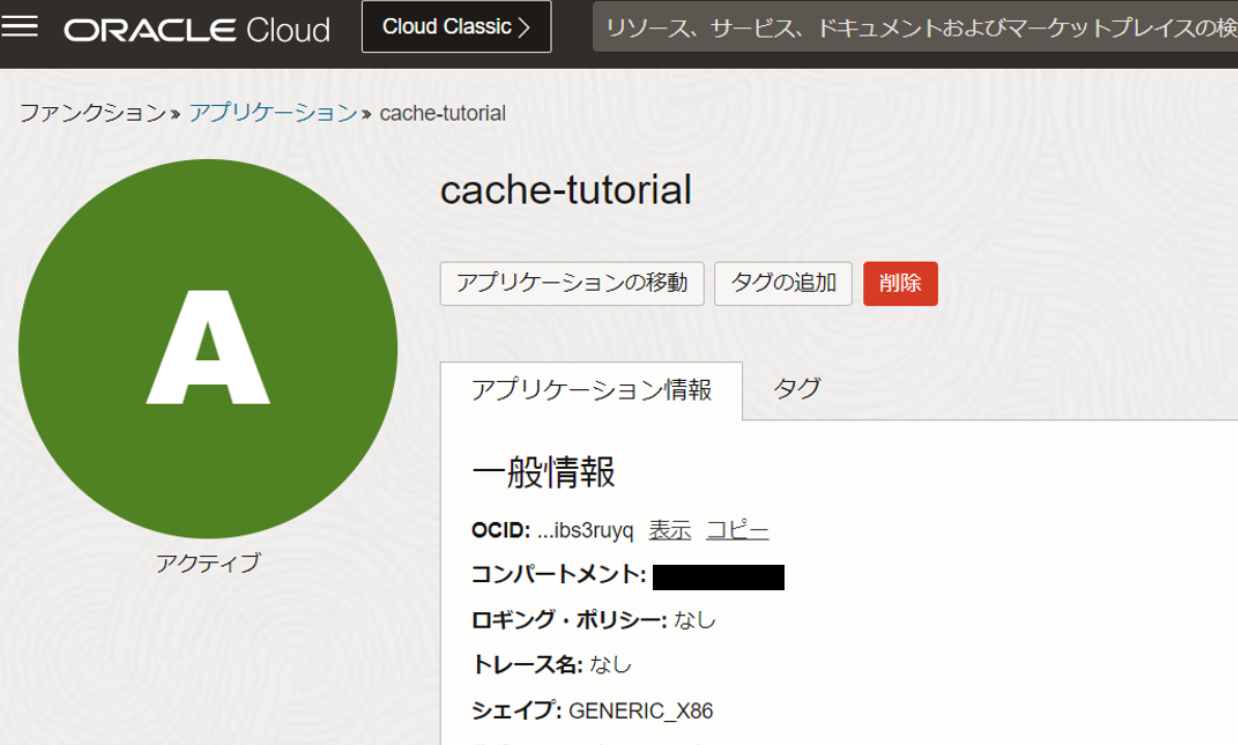Copy the OCID with the コピー link

(x=737, y=530)
